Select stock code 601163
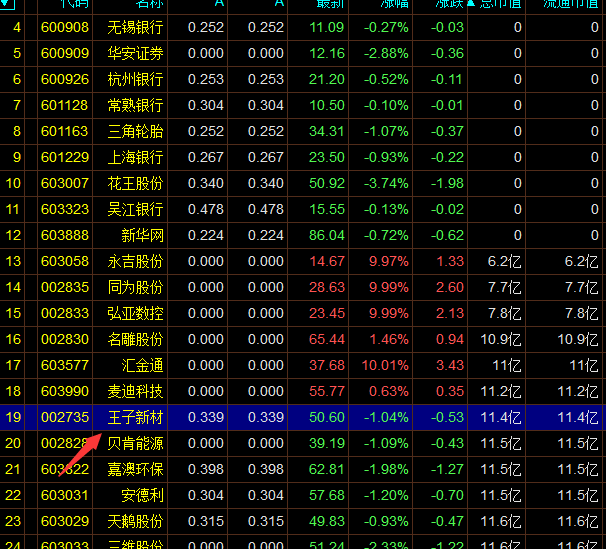The width and height of the screenshot is (606, 549). coord(65,131)
